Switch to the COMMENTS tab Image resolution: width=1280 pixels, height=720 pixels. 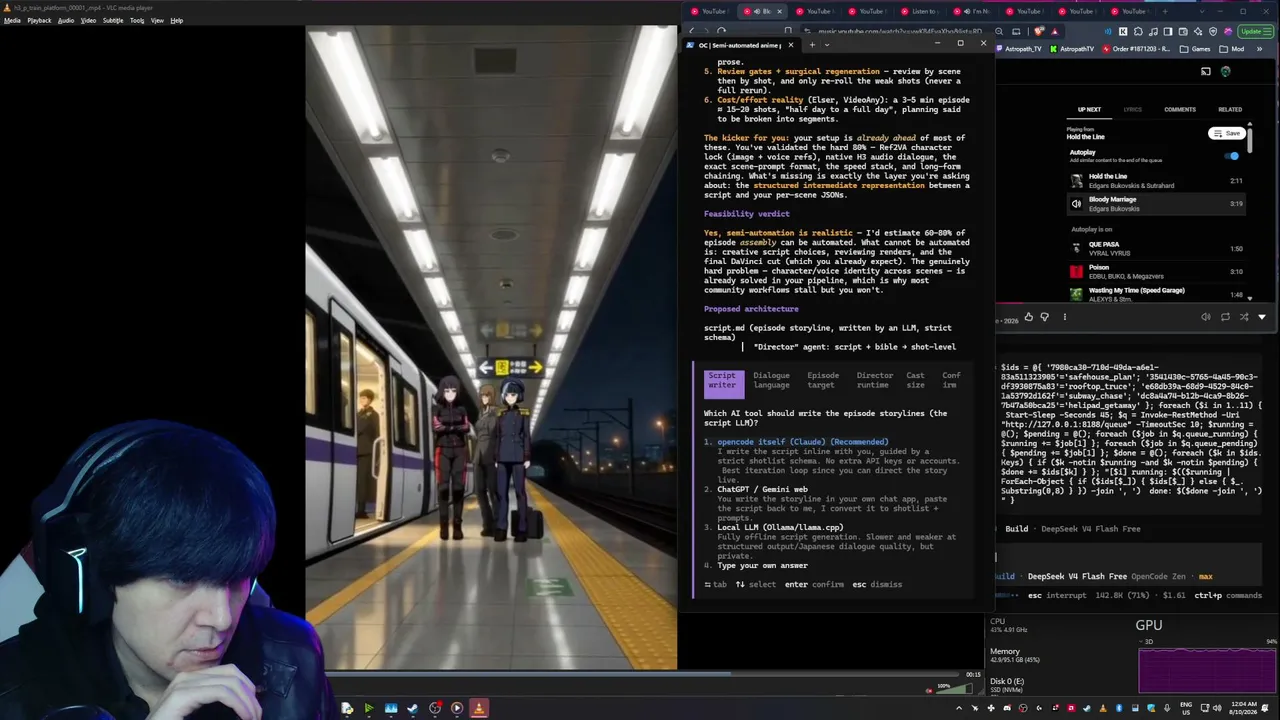pyautogui.click(x=1180, y=109)
